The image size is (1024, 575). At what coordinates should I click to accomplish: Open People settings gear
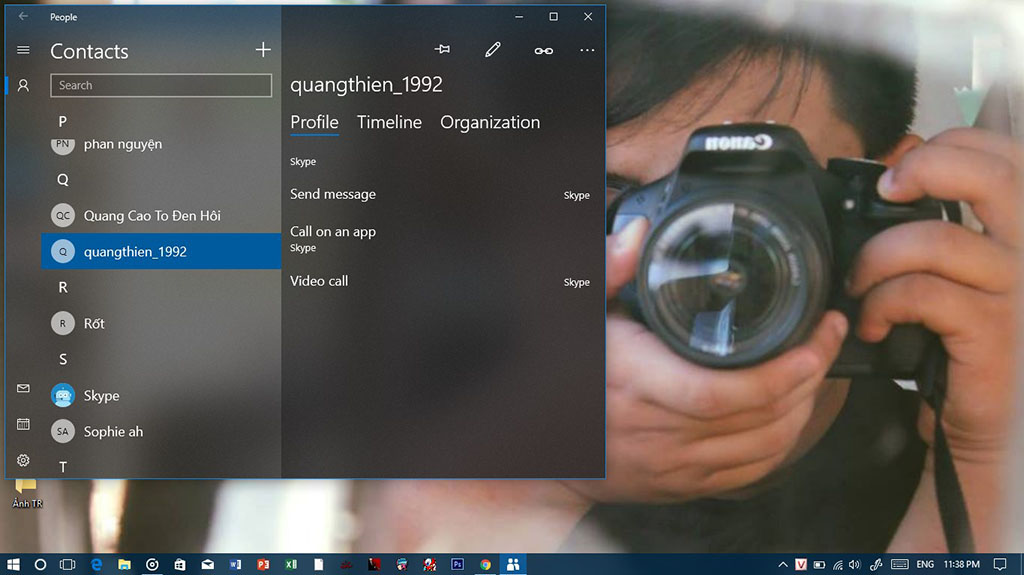click(x=24, y=461)
